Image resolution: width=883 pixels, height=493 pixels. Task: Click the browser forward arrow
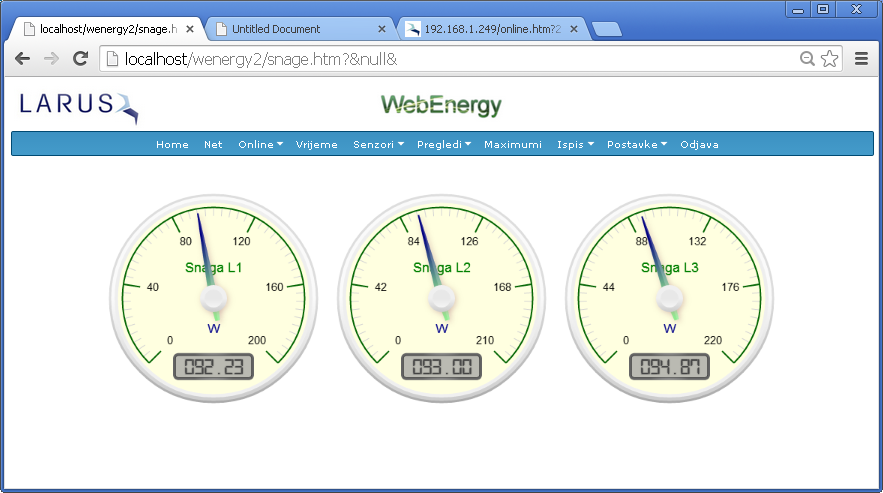50,59
